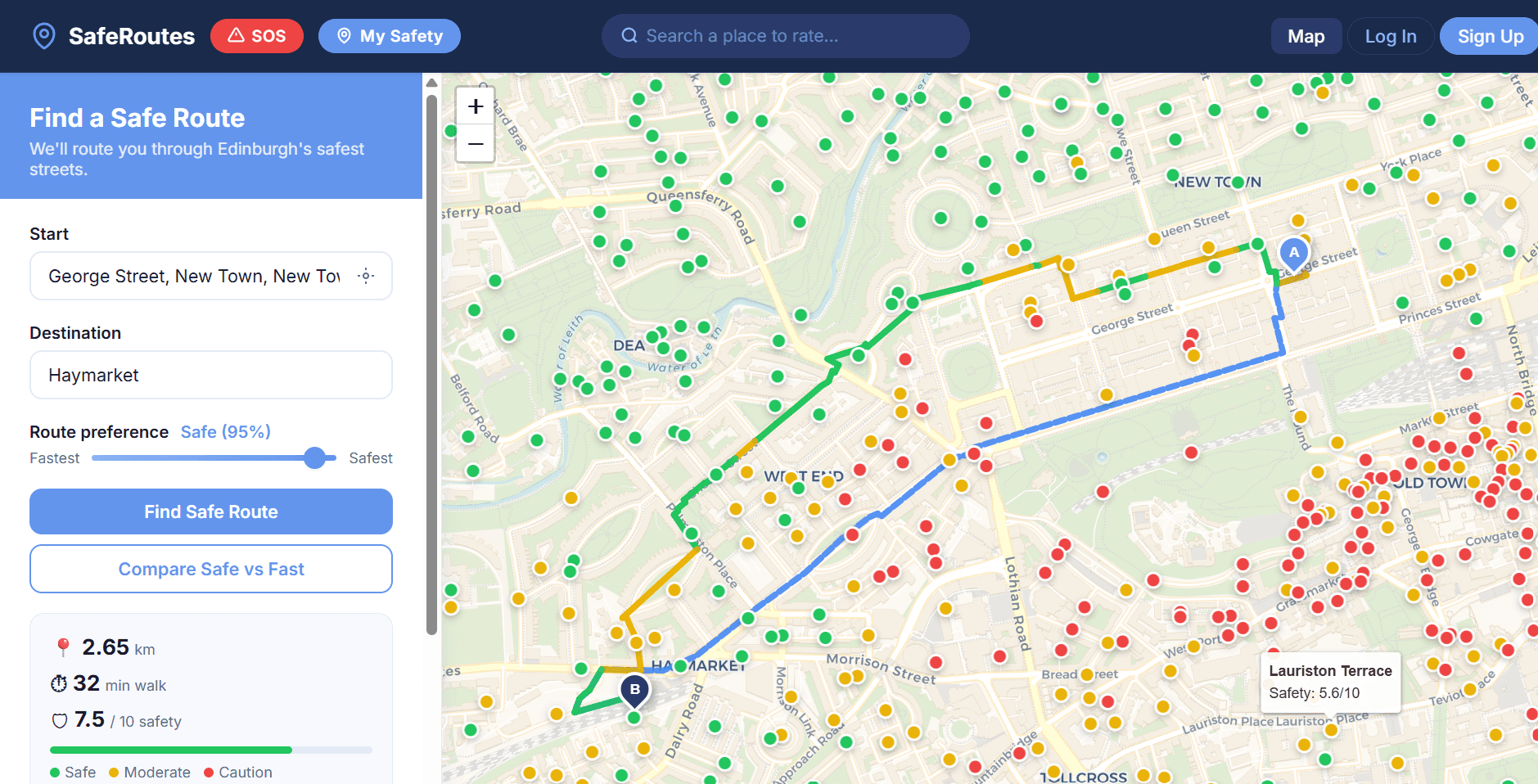Click the 'Safest' slider end label

point(371,458)
